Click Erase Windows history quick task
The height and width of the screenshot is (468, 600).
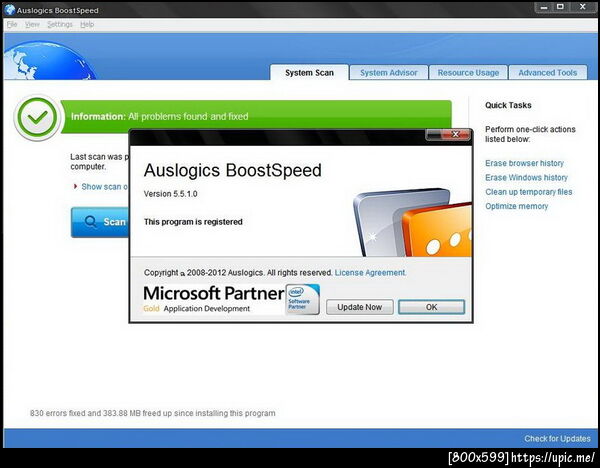pos(526,178)
